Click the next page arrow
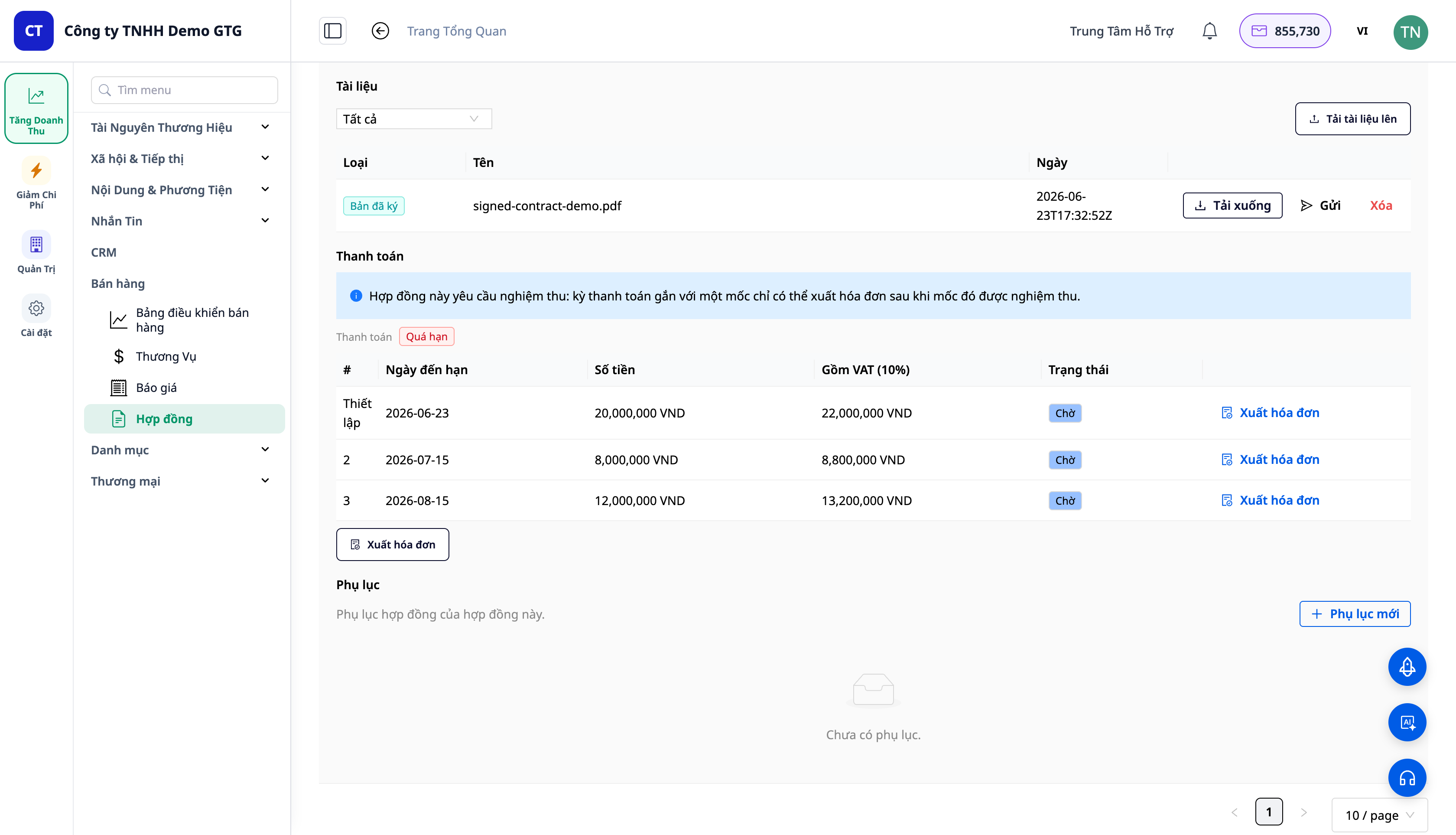The image size is (1456, 835). coord(1303,812)
